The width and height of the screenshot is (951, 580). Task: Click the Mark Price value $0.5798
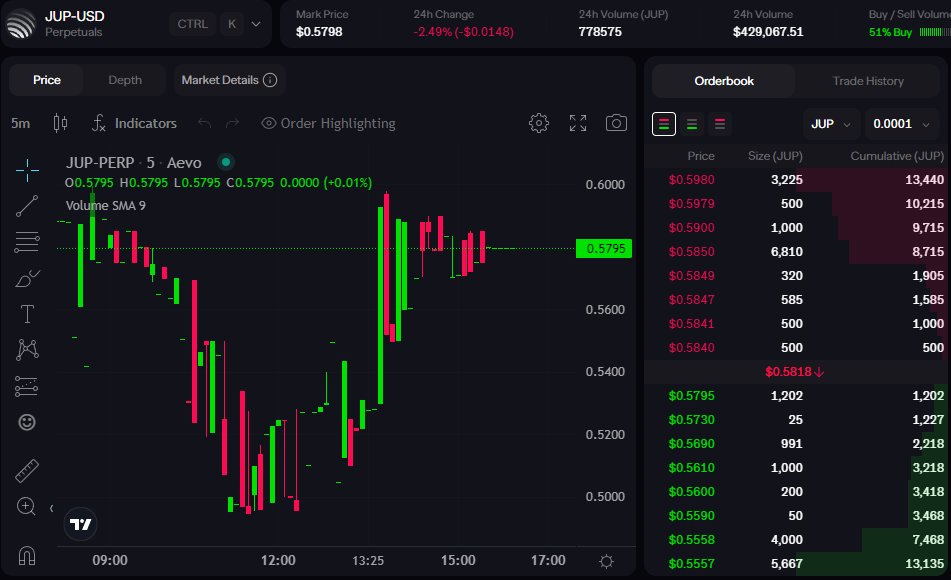[319, 32]
